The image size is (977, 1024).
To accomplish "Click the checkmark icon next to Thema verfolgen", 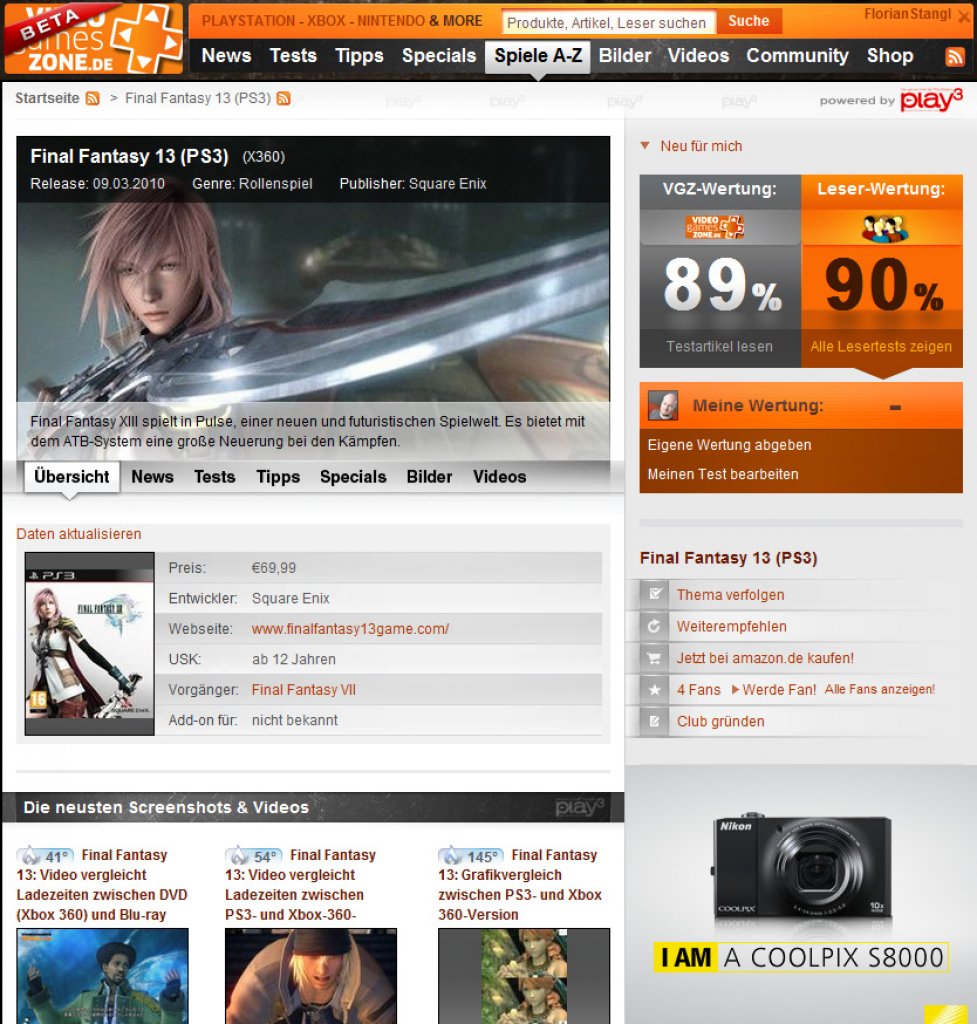I will click(654, 594).
